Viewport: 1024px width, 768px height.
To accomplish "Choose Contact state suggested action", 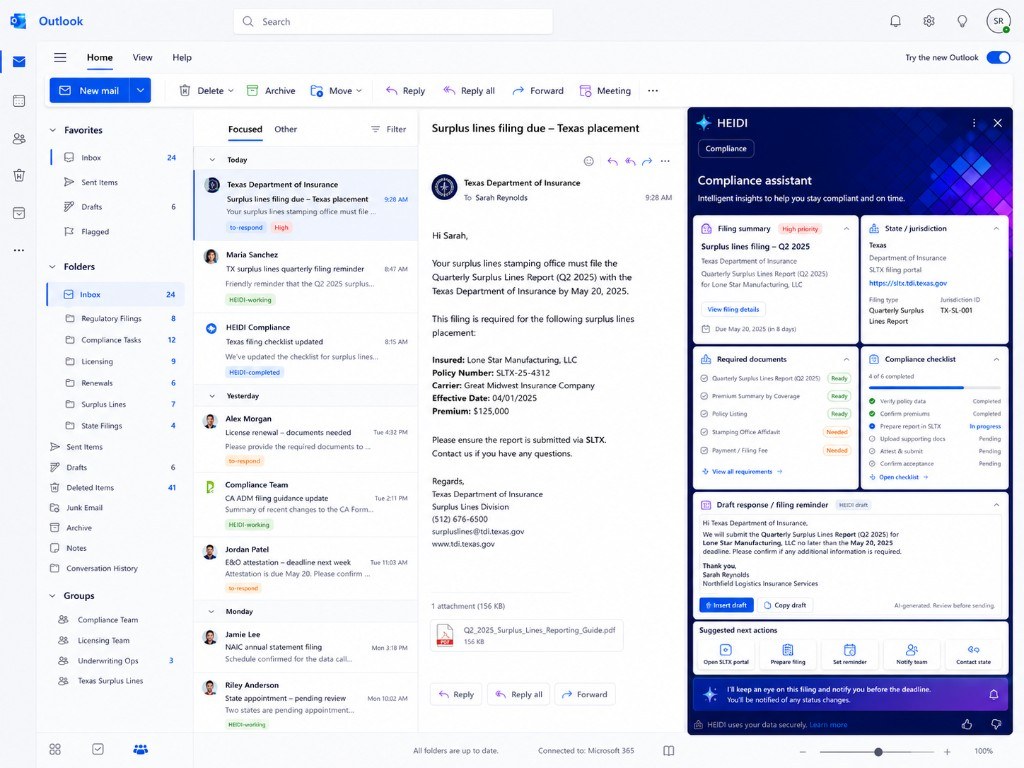I will [973, 654].
